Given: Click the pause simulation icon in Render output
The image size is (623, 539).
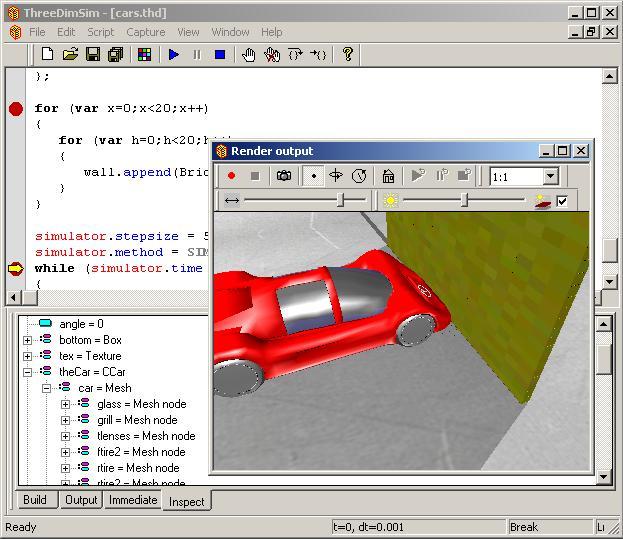Looking at the screenshot, I should point(442,175).
